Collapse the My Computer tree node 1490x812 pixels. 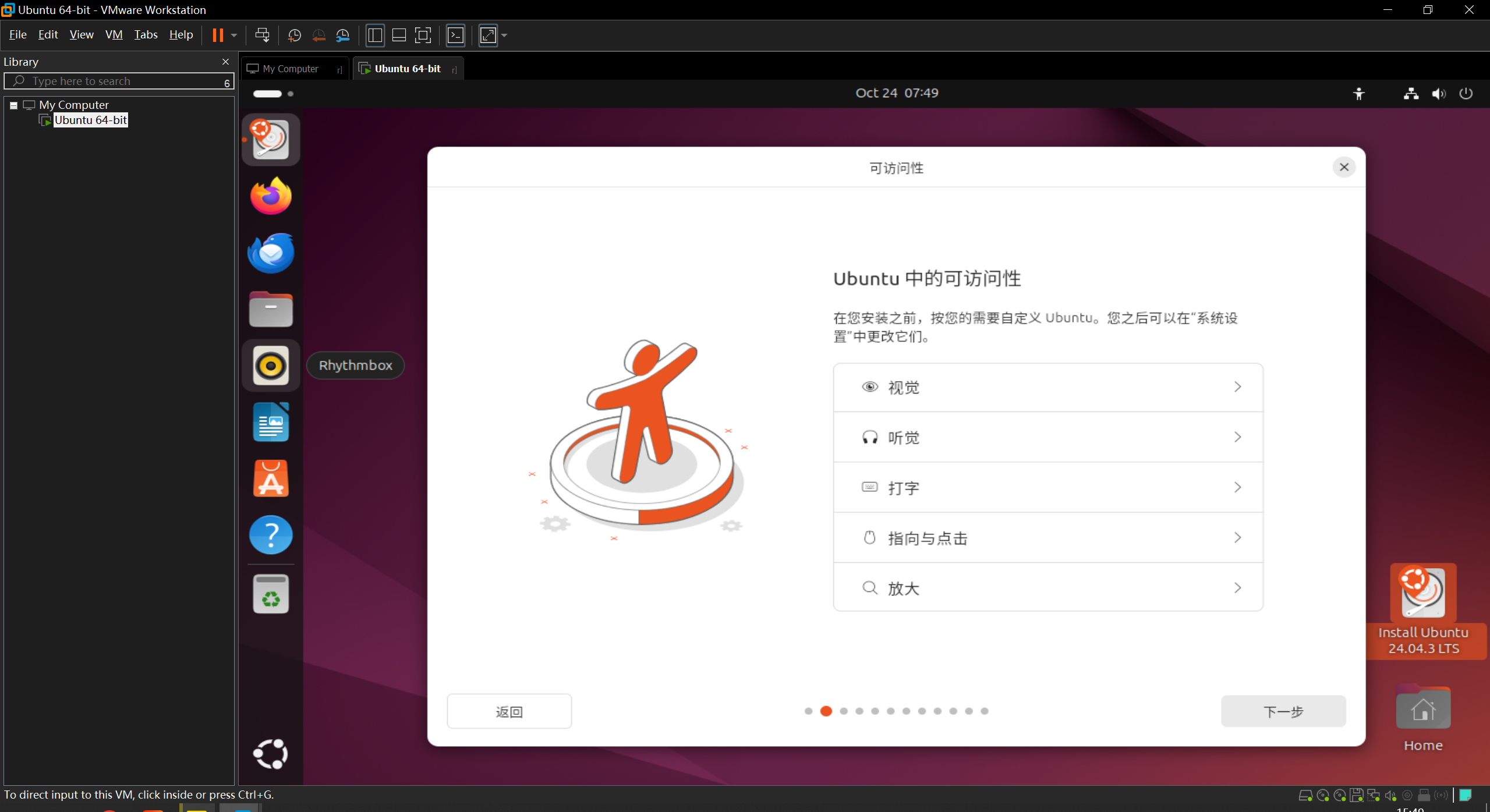13,105
